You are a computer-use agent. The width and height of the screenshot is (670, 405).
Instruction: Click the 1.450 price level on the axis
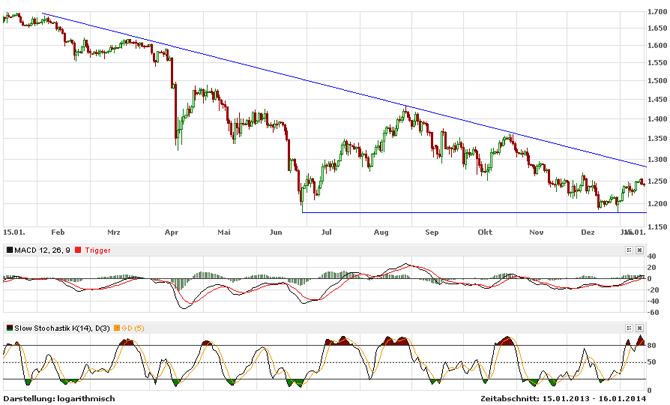tap(657, 100)
